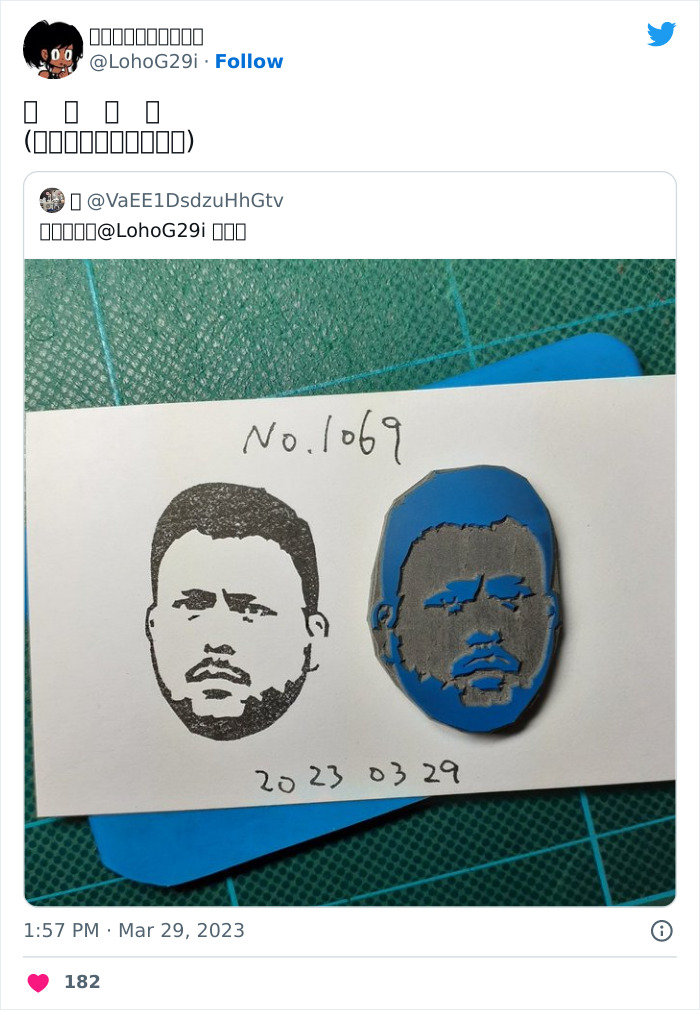Open the tweet info circle icon
The width and height of the screenshot is (700, 1010).
661,931
